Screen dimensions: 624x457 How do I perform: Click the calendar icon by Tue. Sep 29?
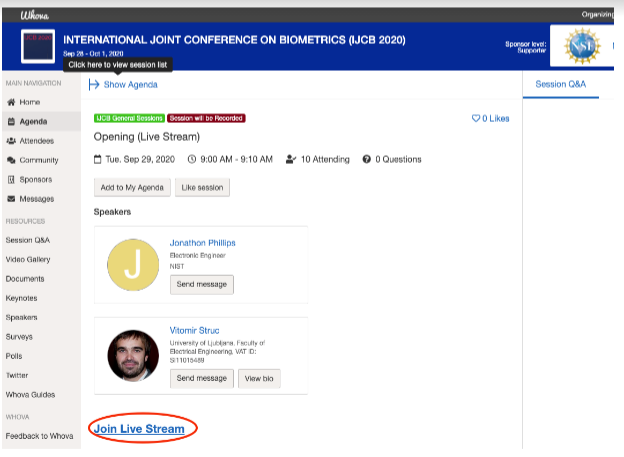click(x=98, y=159)
